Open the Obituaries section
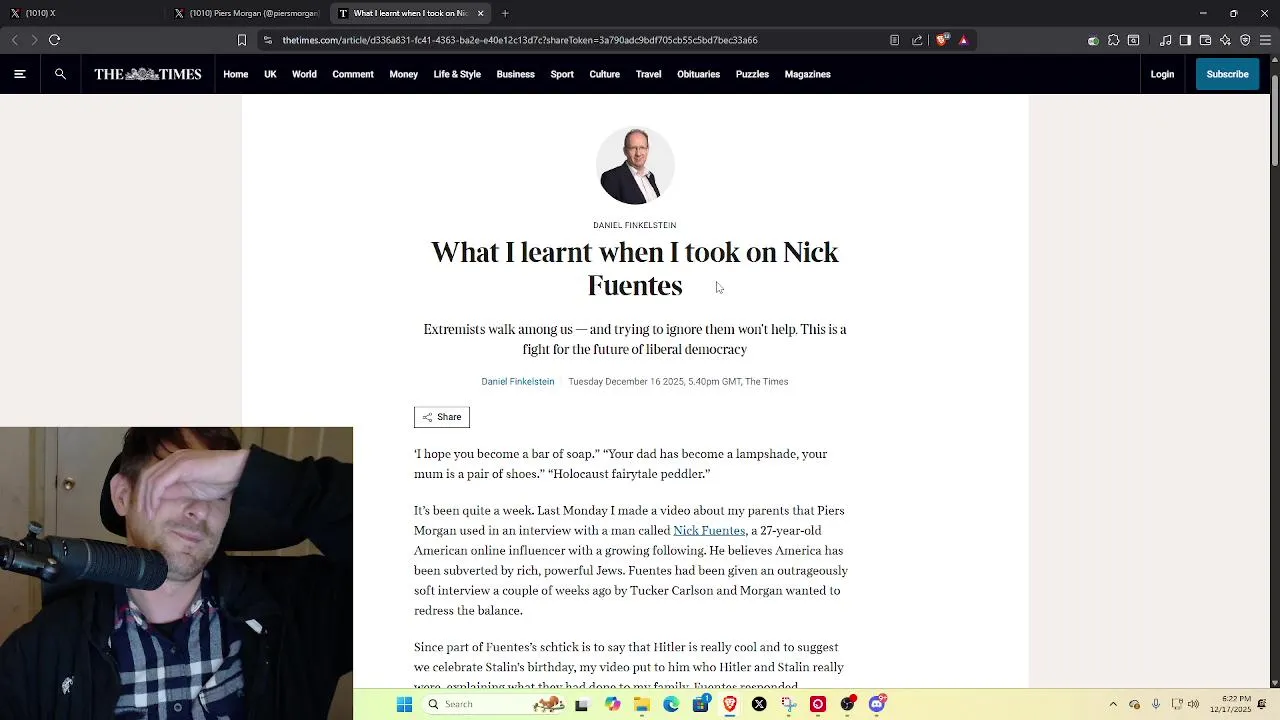This screenshot has height=720, width=1280. click(x=698, y=74)
